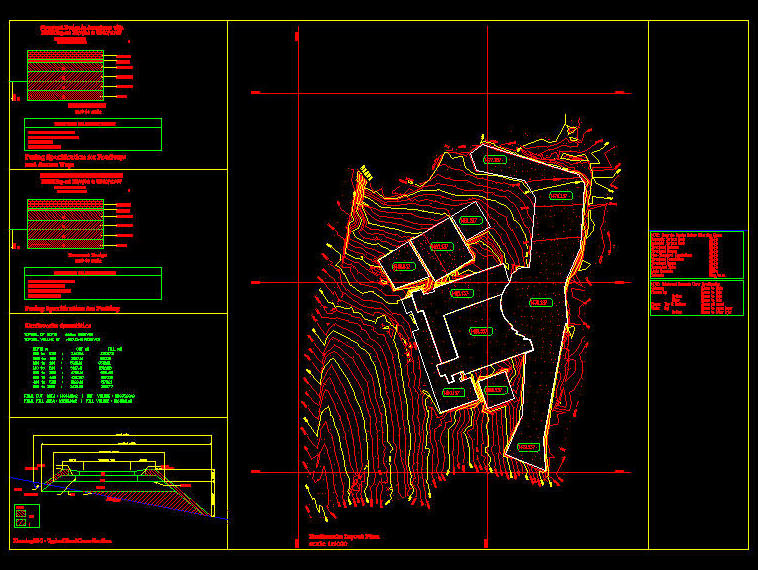This screenshot has height=570, width=758.
Task: Click the small hatch legend box
Action: tap(27, 516)
